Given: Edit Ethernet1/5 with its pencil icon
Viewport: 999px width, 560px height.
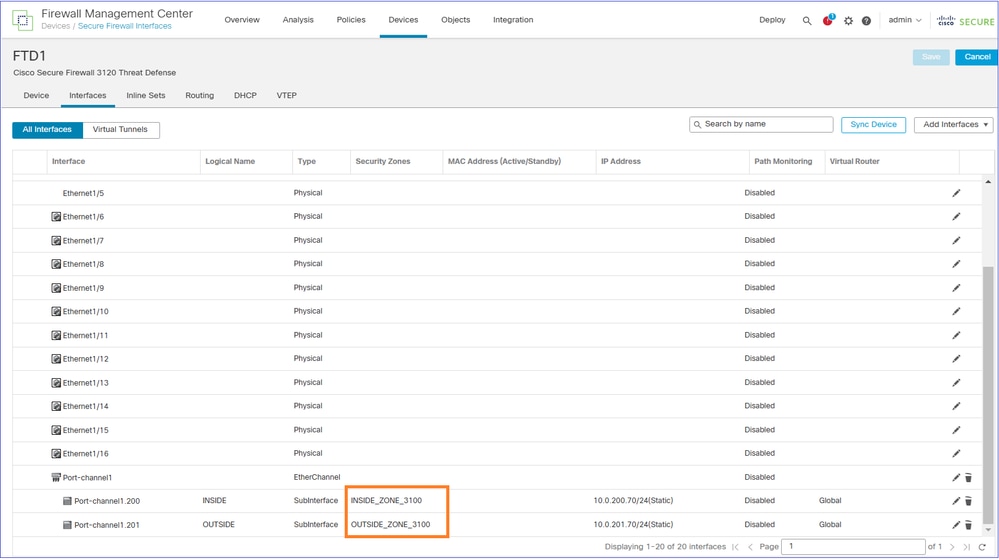Looking at the screenshot, I should coord(956,193).
